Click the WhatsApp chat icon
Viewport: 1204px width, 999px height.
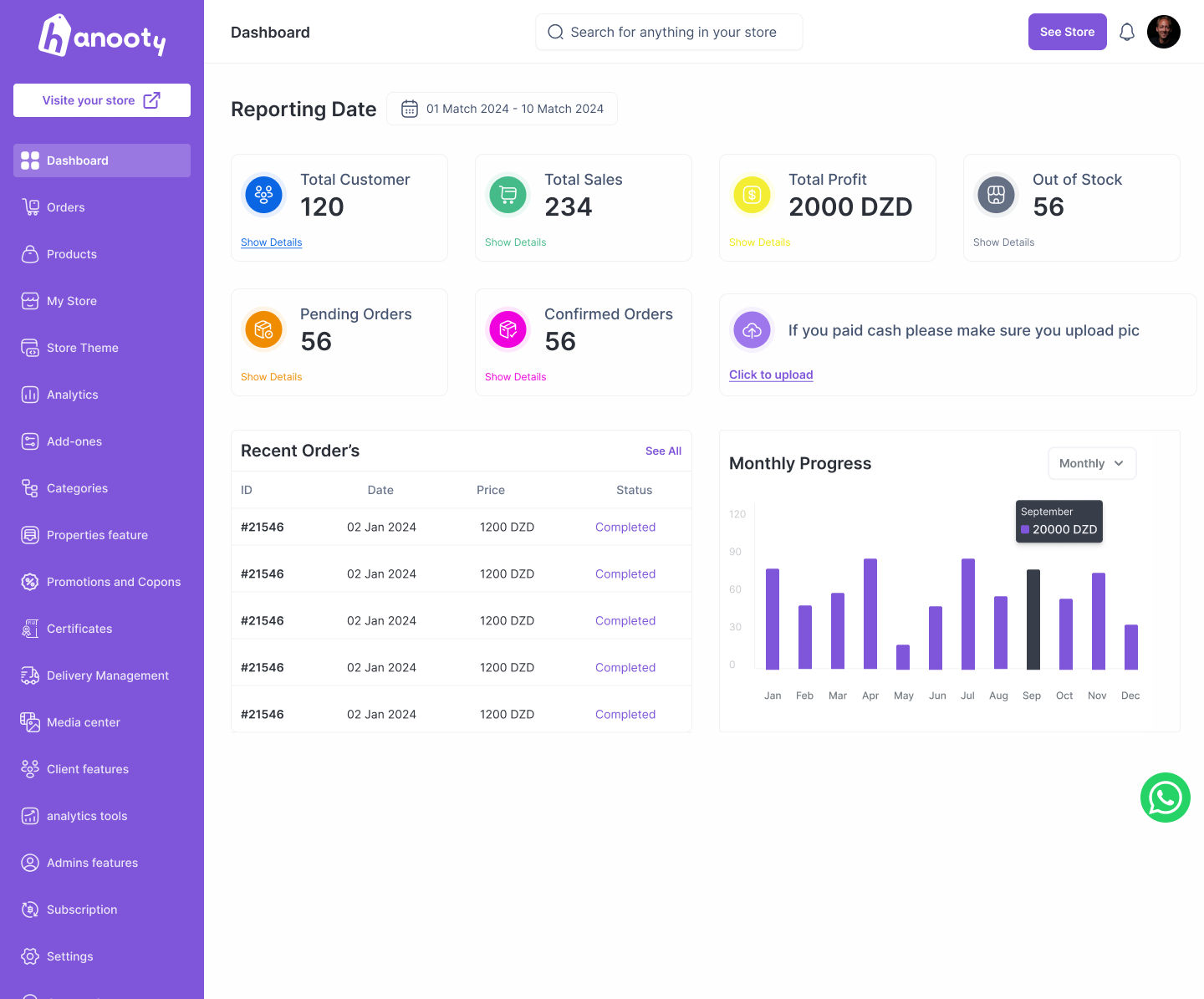point(1166,798)
